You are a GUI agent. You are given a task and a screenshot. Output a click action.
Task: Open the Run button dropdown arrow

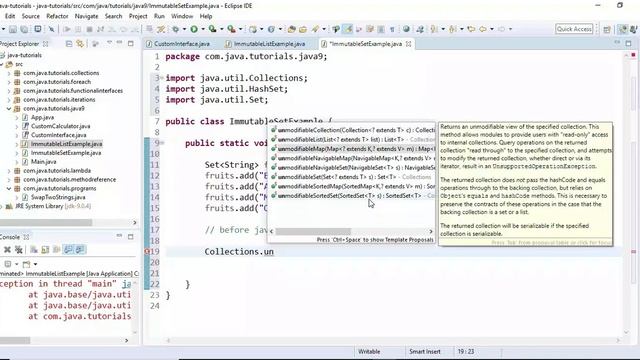pos(203,29)
